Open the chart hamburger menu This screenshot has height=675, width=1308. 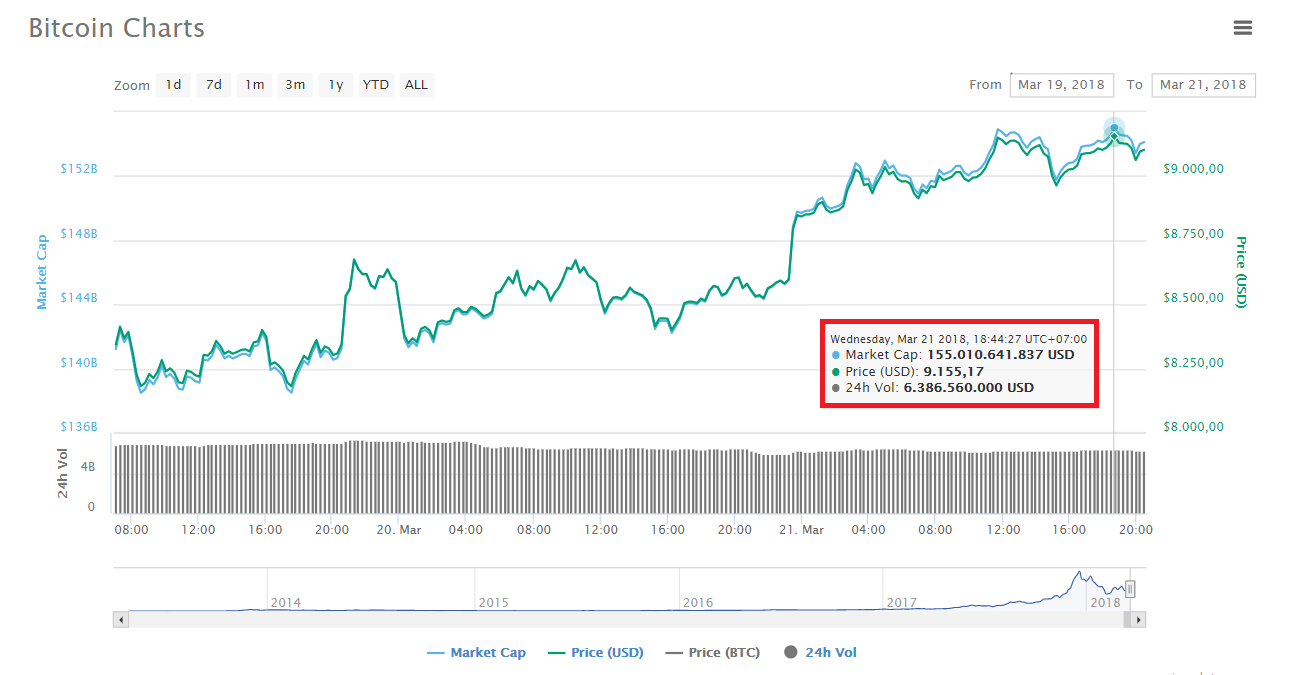(1242, 28)
